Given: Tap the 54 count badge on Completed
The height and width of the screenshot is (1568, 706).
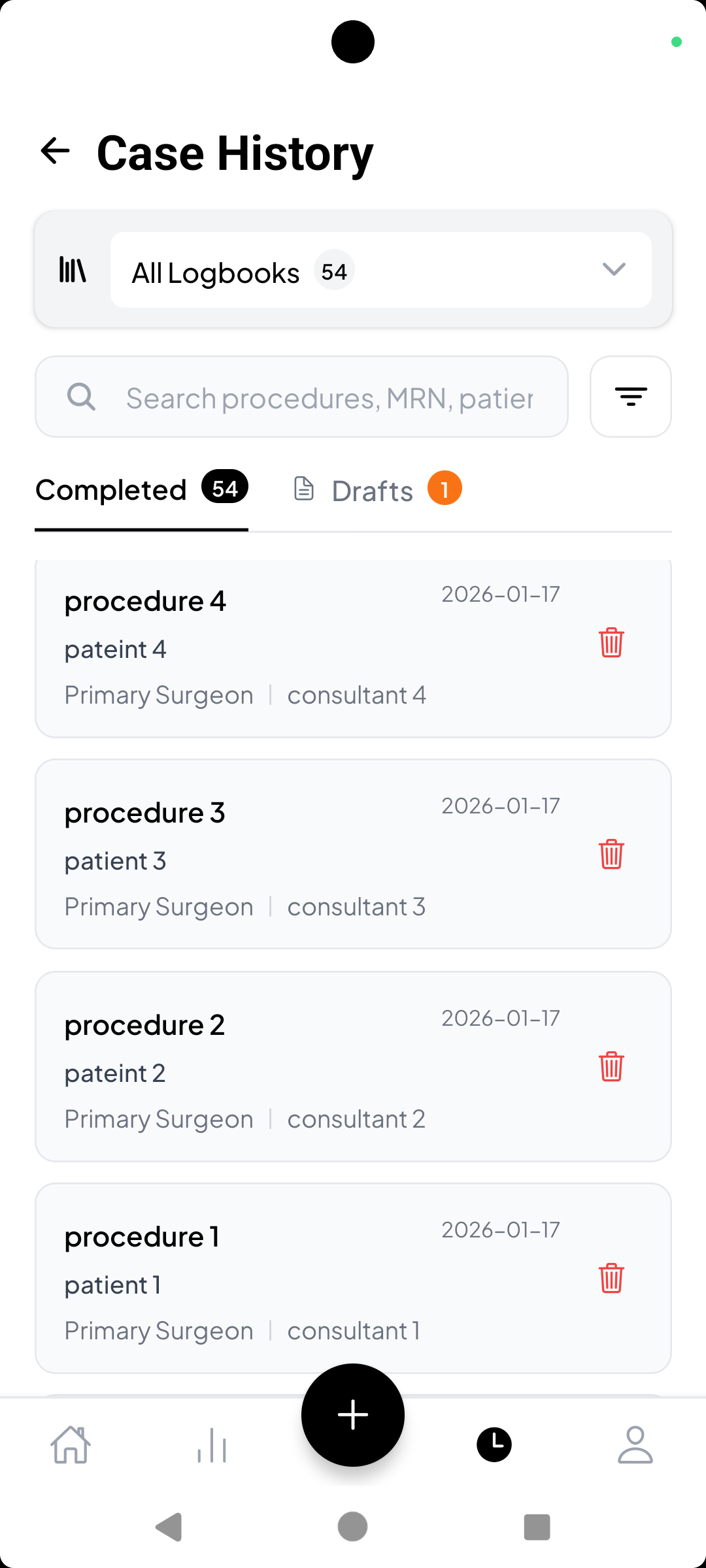Looking at the screenshot, I should pos(224,487).
